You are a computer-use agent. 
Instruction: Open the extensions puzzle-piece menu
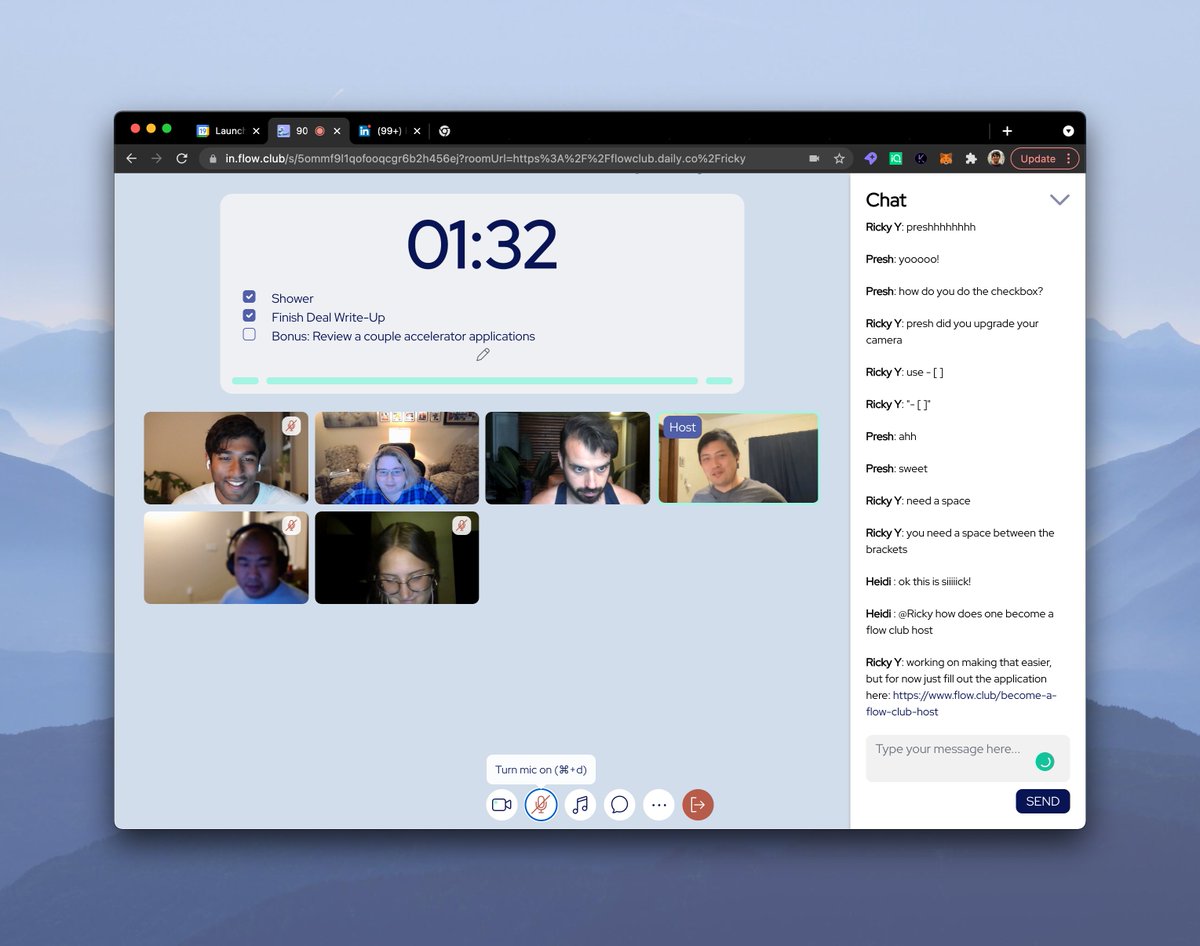click(x=971, y=158)
